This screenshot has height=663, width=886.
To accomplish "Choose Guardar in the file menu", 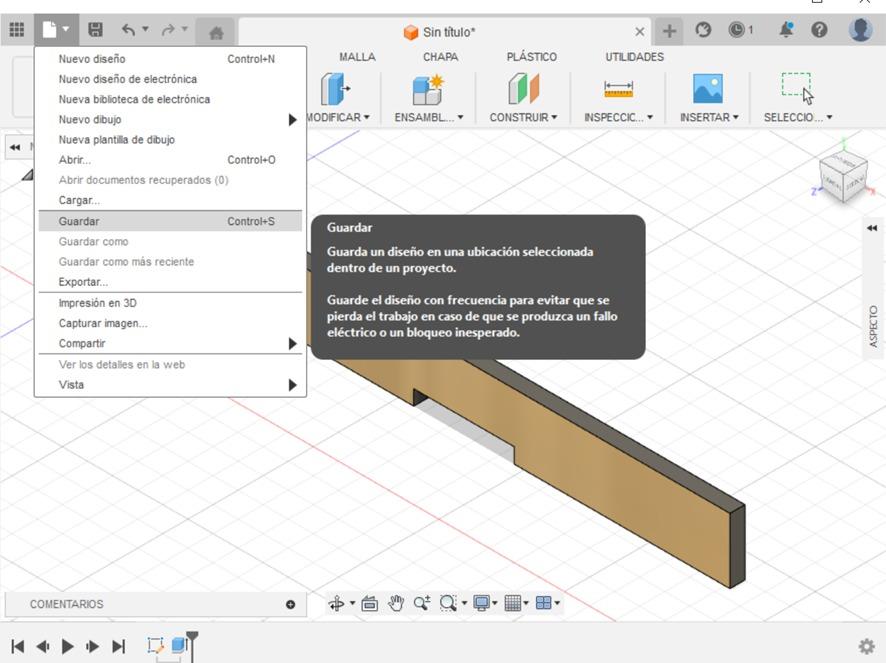I will 170,221.
